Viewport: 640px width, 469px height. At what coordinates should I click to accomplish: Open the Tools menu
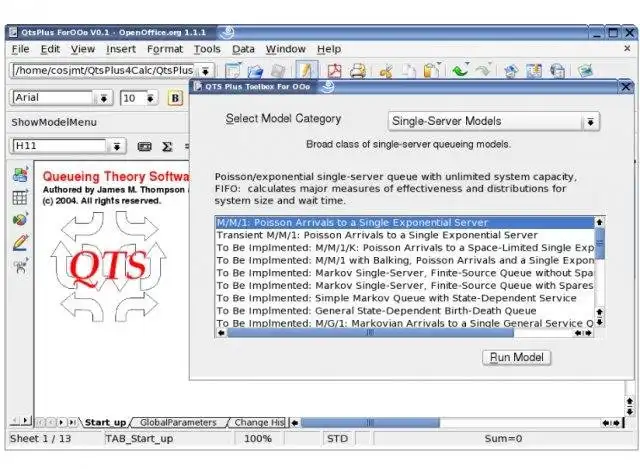click(207, 49)
